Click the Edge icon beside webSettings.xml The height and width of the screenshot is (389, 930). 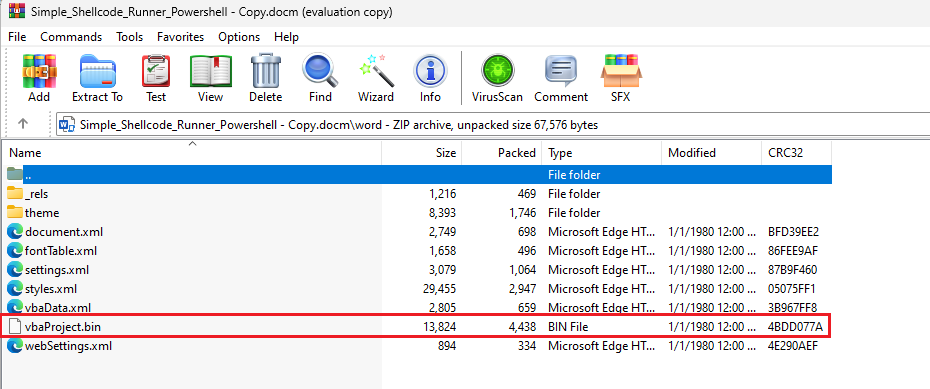15,346
